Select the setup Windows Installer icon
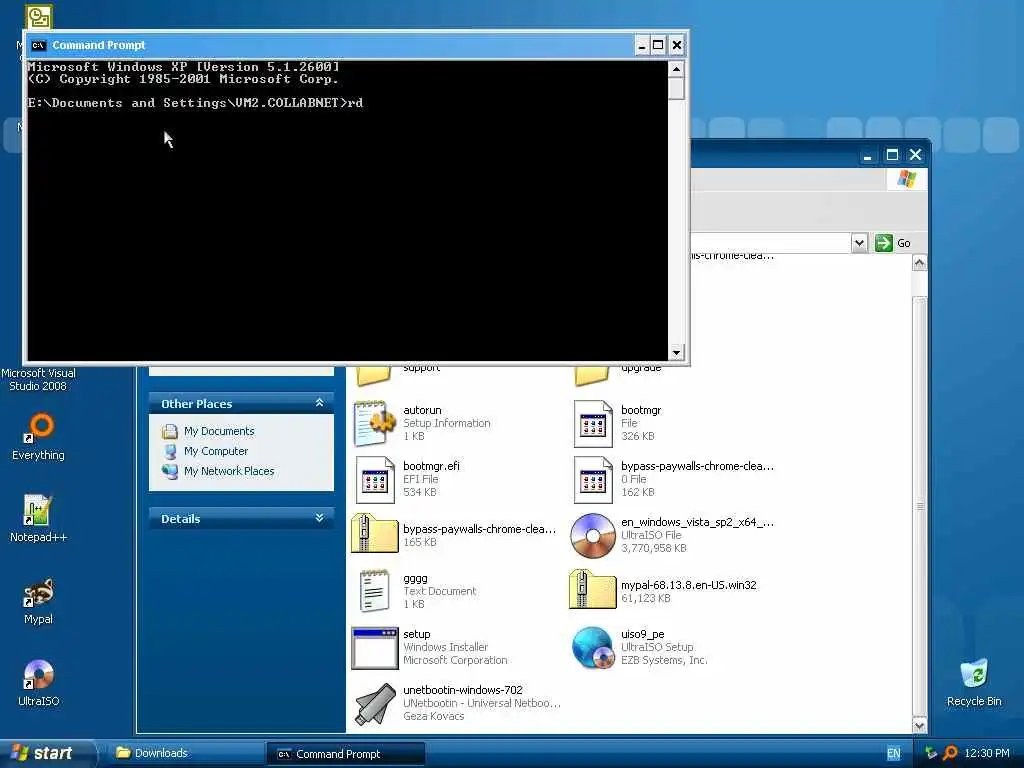 375,648
